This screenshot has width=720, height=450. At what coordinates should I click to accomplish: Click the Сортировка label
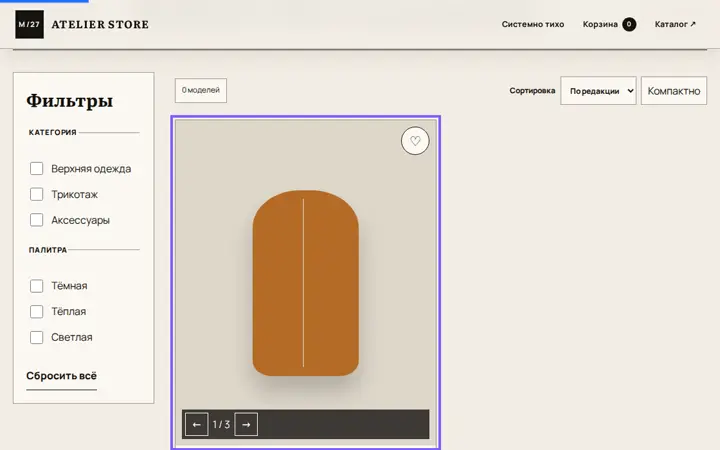(532, 91)
